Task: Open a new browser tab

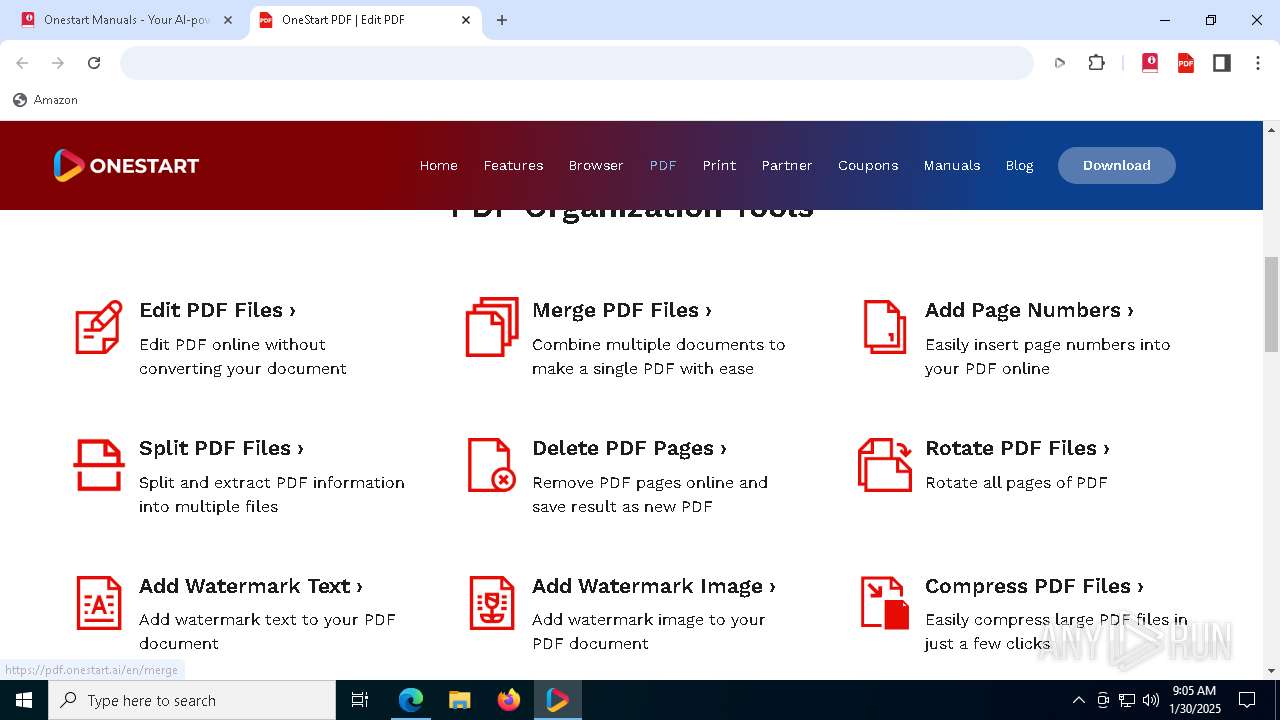Action: pyautogui.click(x=502, y=20)
